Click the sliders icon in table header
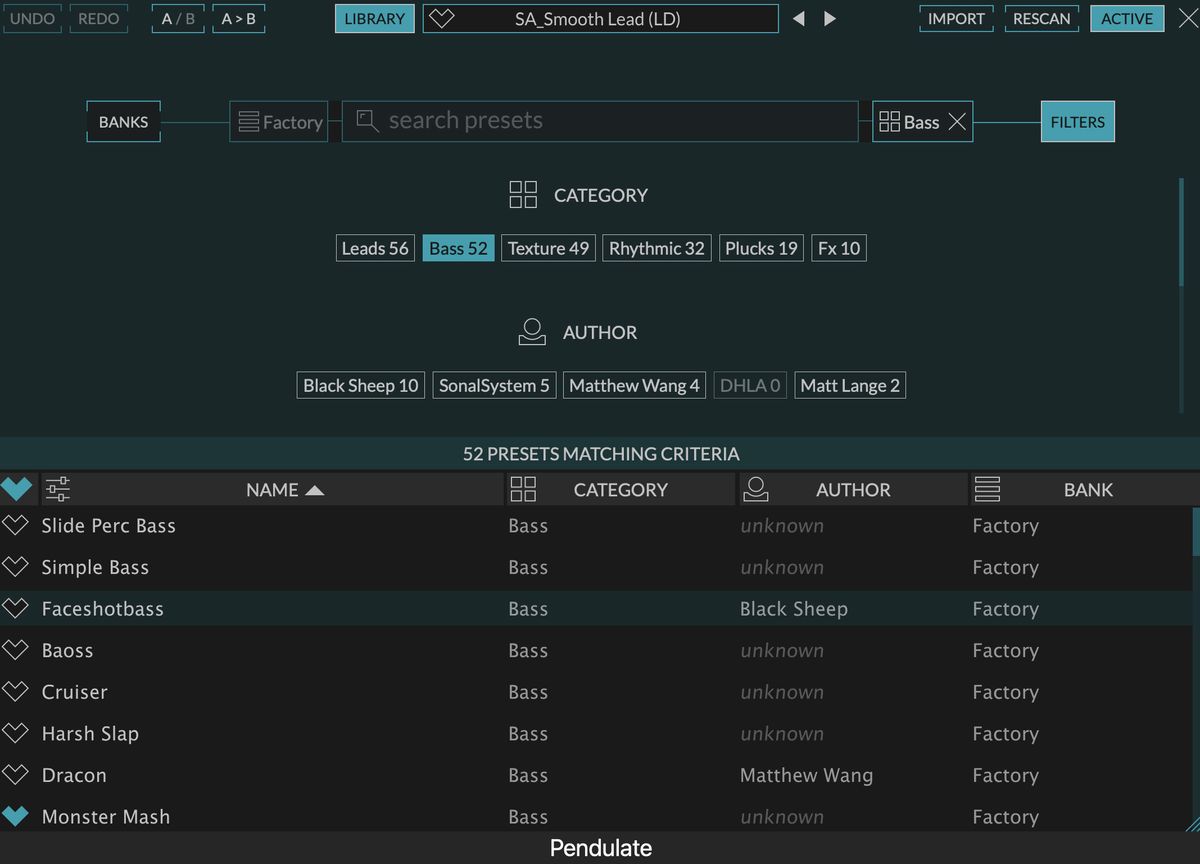The height and width of the screenshot is (864, 1200). (58, 489)
